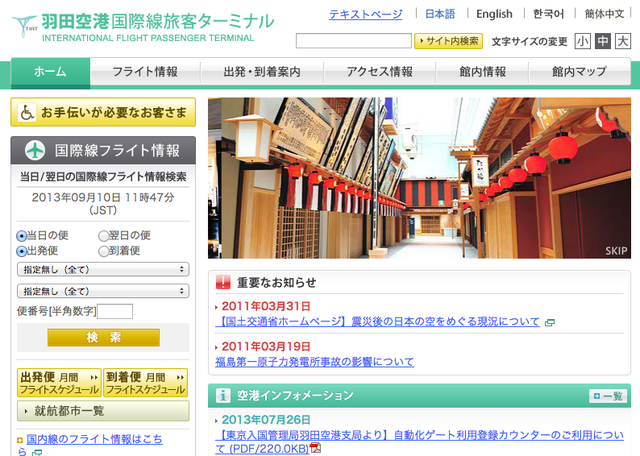The height and width of the screenshot is (456, 640).
Task: Click the TIAT airport logo icon
Action: click(x=24, y=26)
